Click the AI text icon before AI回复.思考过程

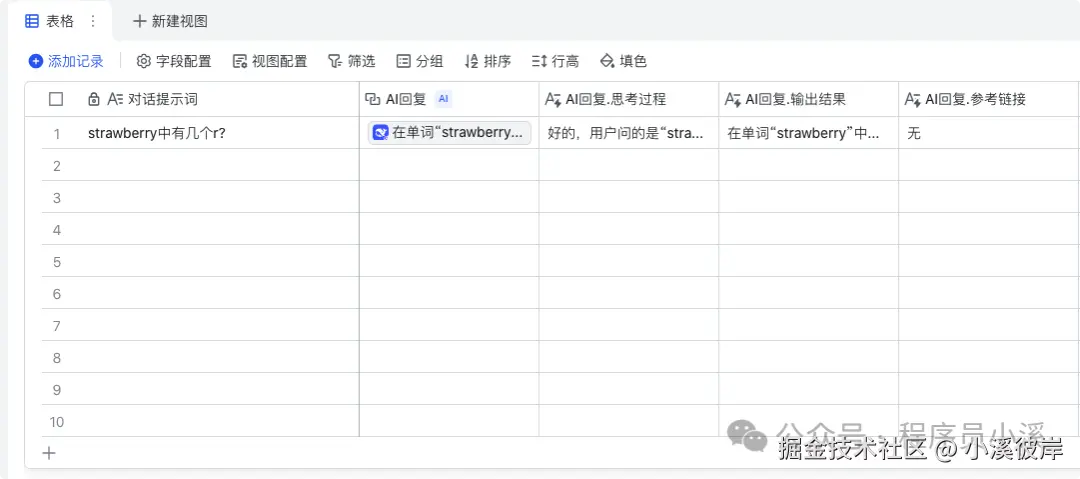click(553, 100)
